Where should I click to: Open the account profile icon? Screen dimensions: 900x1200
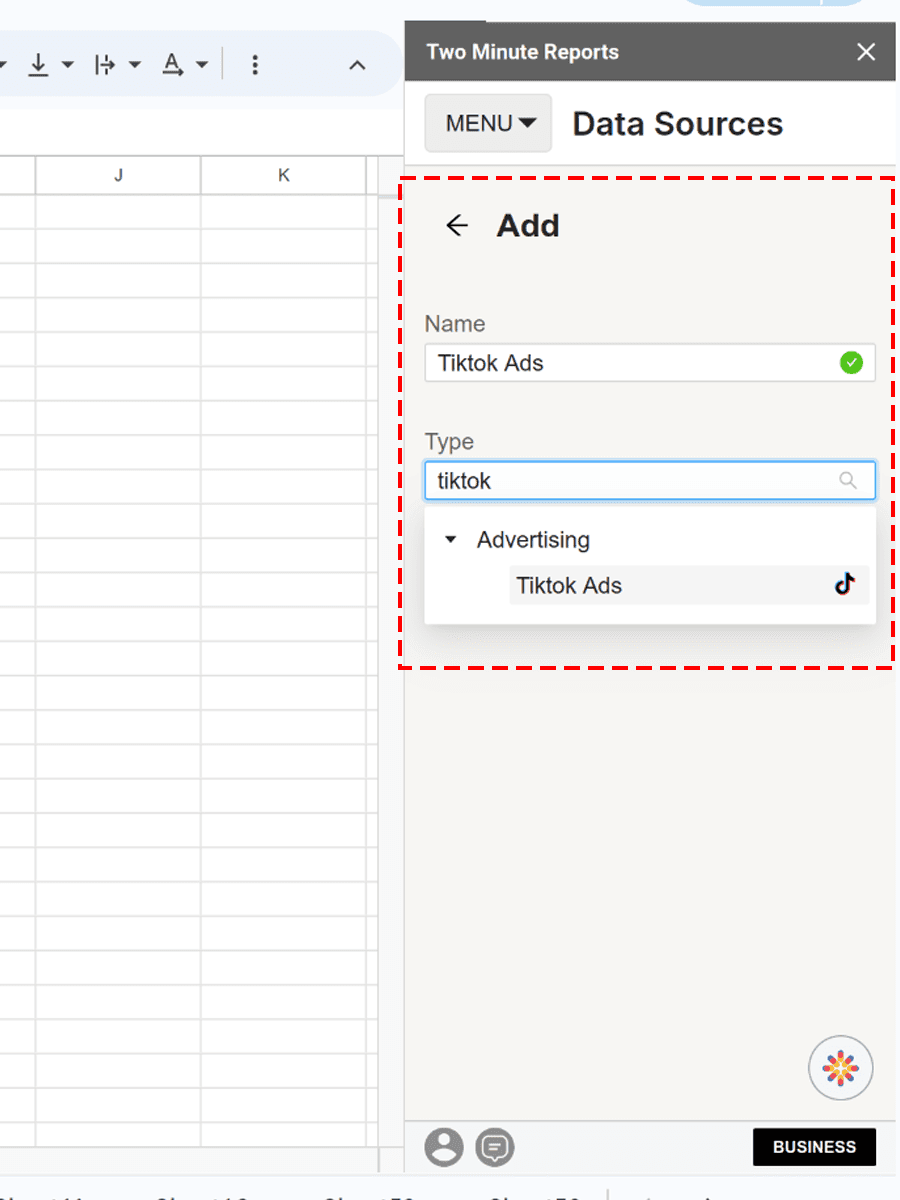(444, 1147)
